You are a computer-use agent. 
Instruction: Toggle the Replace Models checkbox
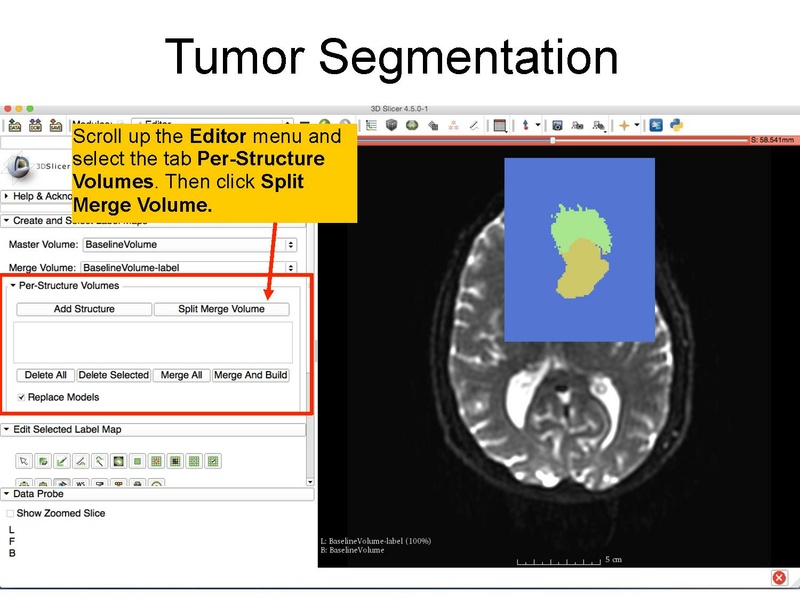tap(23, 394)
